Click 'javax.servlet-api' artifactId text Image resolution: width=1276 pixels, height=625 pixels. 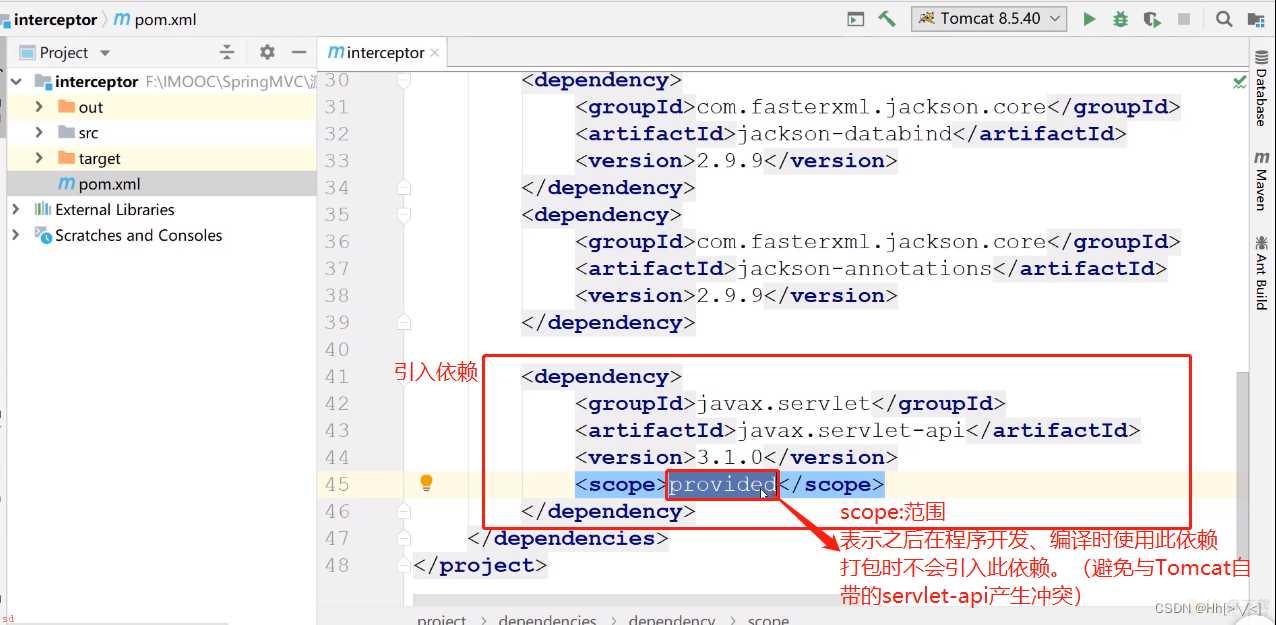tap(852, 430)
